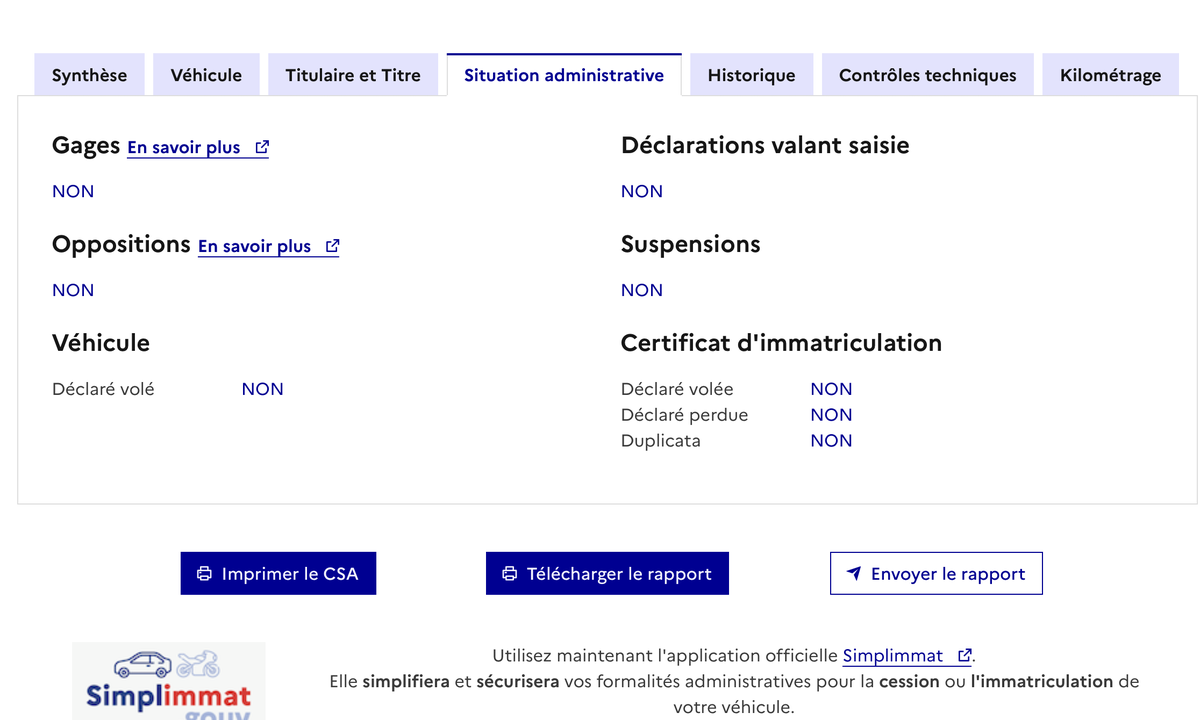Select the Situation administrative tab
Screen dimensions: 1200x720
tap(564, 75)
